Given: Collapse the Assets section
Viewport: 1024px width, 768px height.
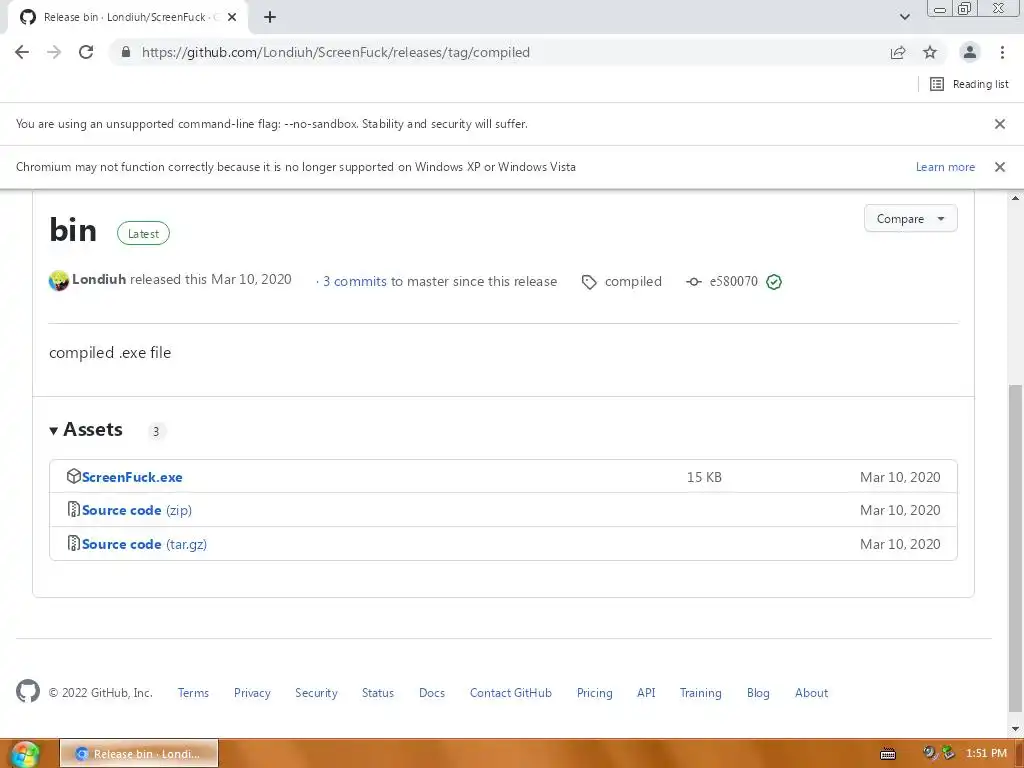Looking at the screenshot, I should [x=86, y=430].
